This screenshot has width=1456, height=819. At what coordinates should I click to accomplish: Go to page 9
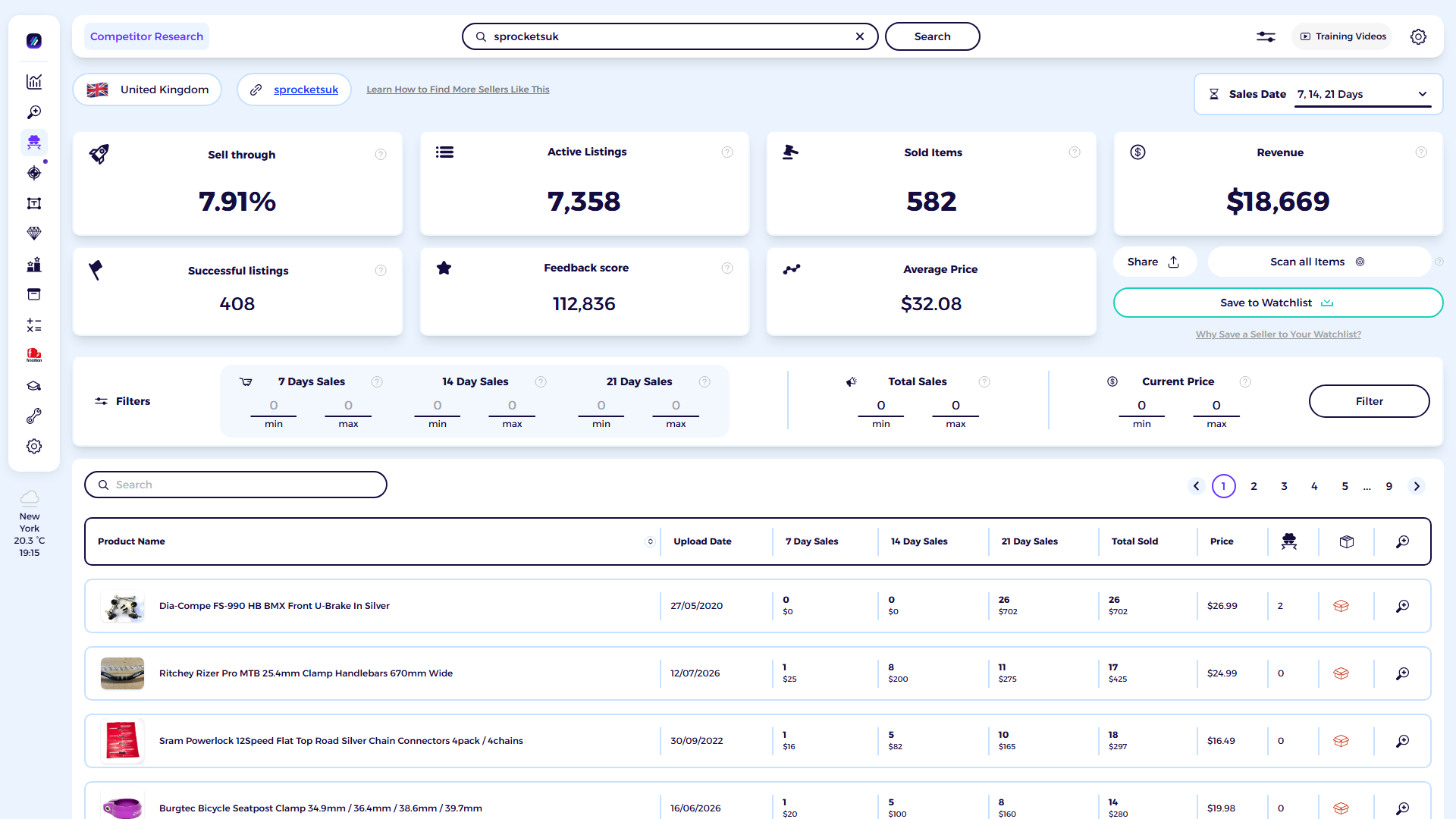pos(1389,486)
